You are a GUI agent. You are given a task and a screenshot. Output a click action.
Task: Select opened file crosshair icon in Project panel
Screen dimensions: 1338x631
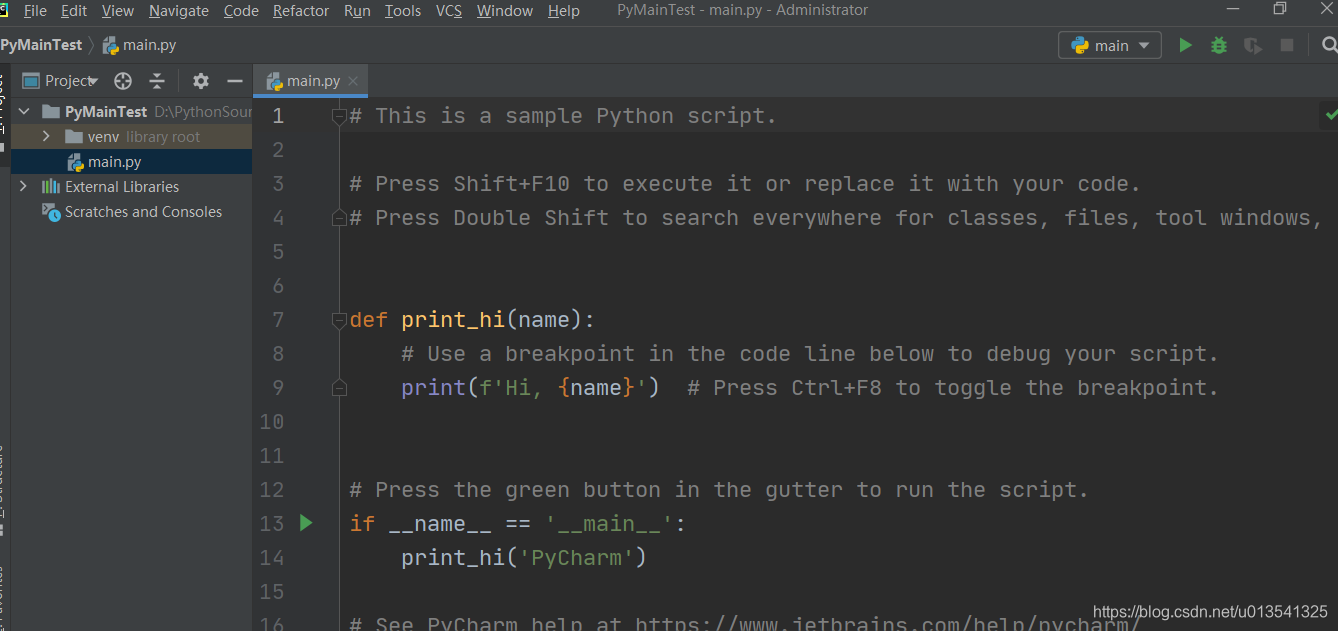point(123,81)
